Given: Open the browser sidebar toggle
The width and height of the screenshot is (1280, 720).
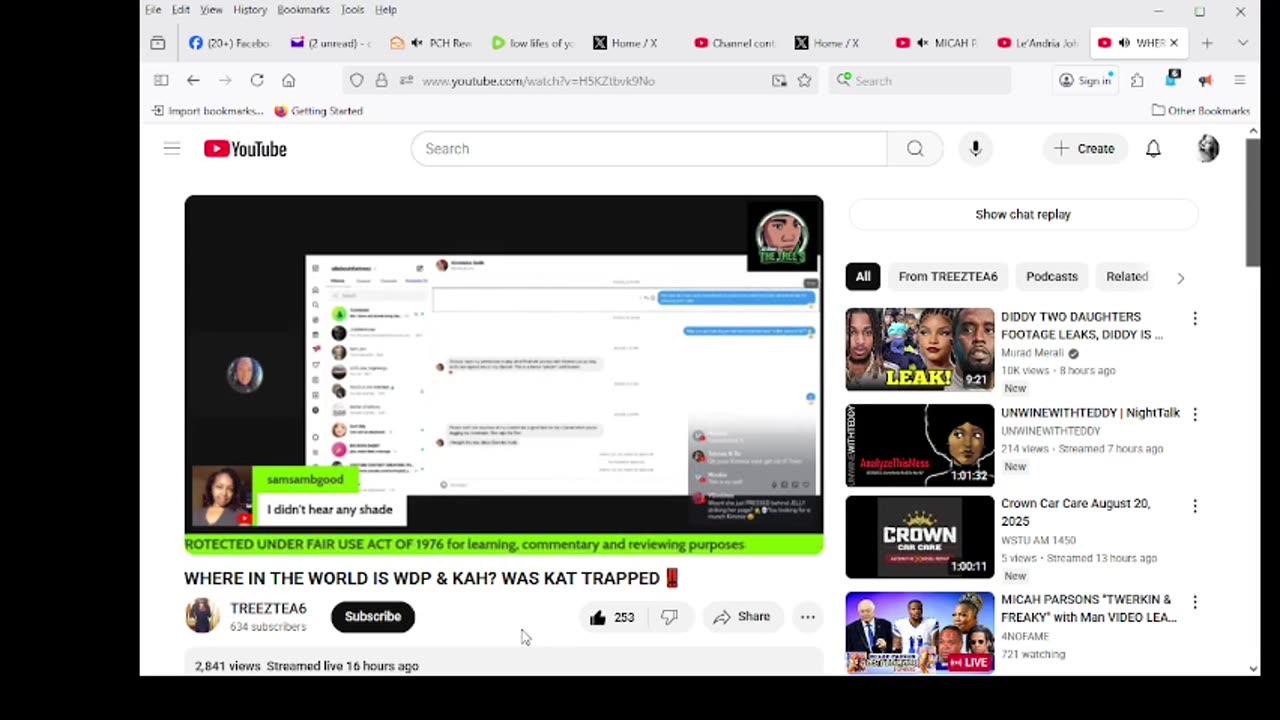Looking at the screenshot, I should point(161,80).
